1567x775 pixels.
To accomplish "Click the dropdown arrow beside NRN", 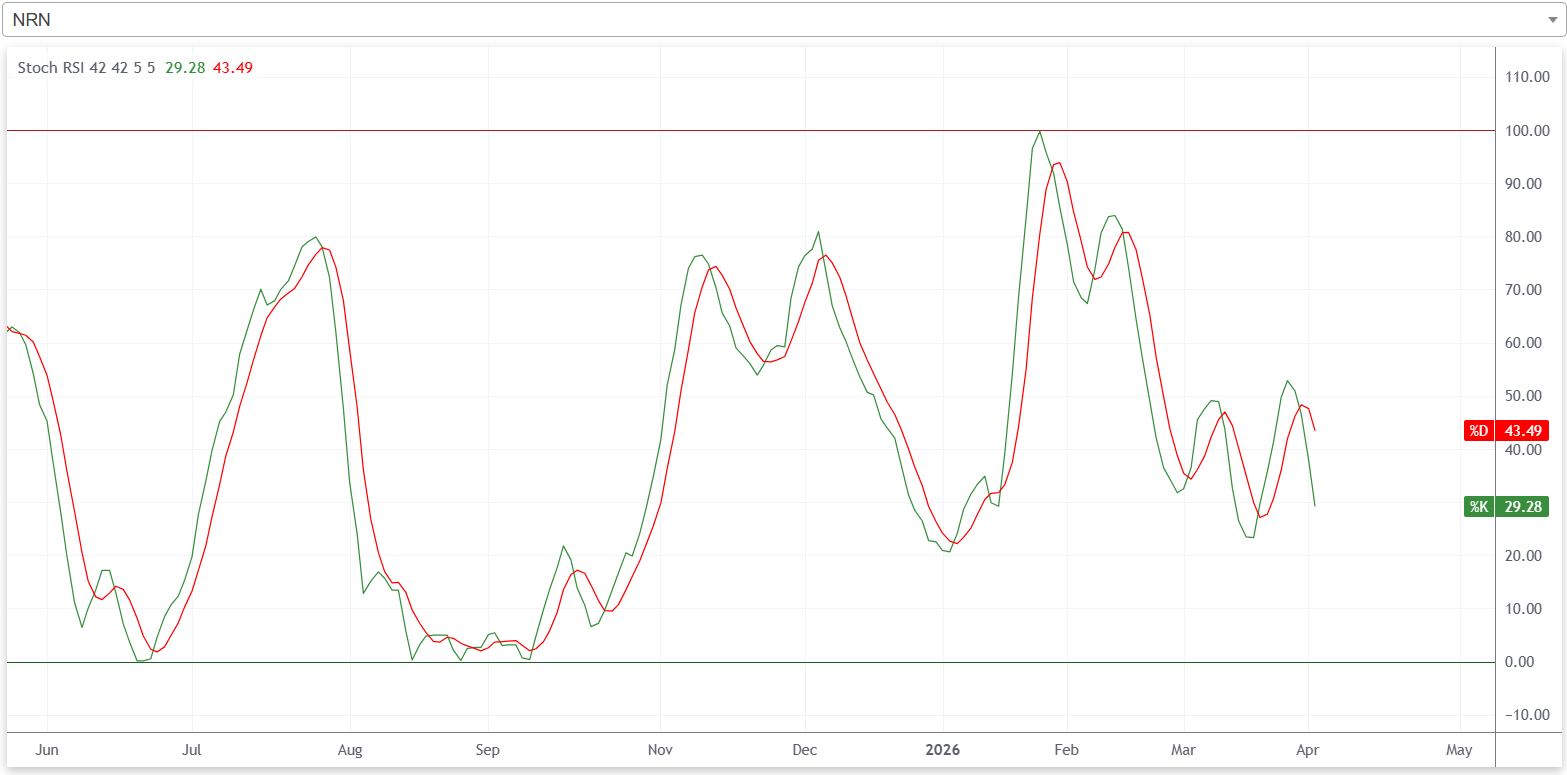I will 1551,19.
